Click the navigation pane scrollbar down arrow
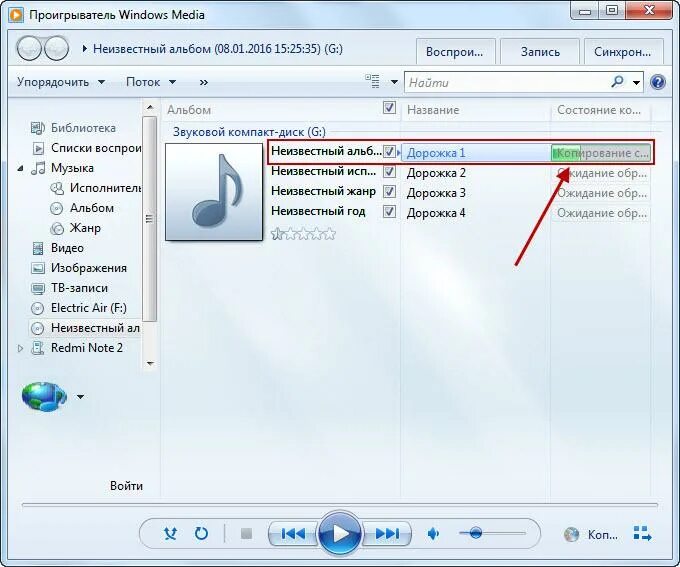680x567 pixels. [x=150, y=363]
